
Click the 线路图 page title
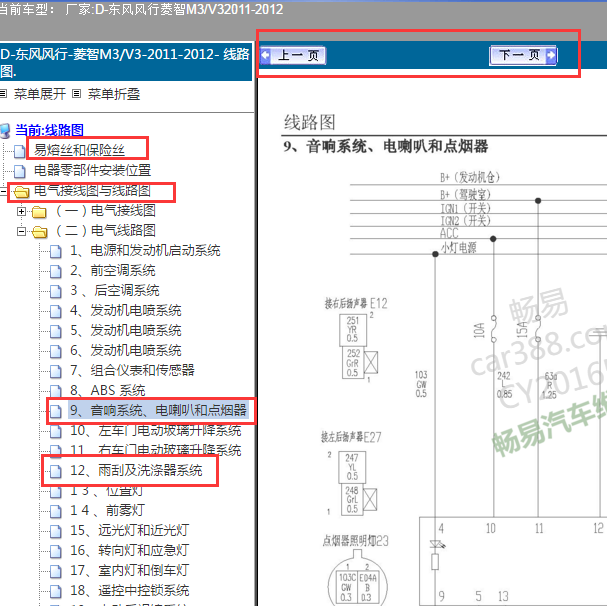tap(309, 122)
